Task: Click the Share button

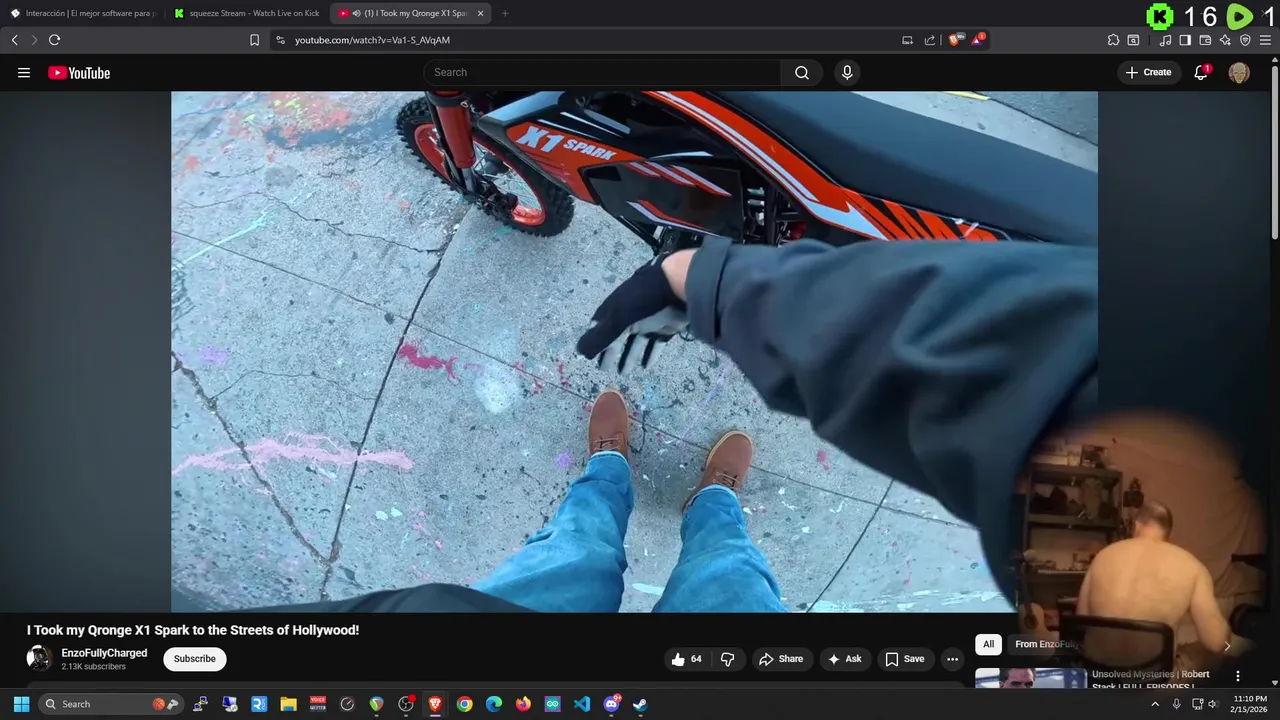Action: (x=781, y=659)
